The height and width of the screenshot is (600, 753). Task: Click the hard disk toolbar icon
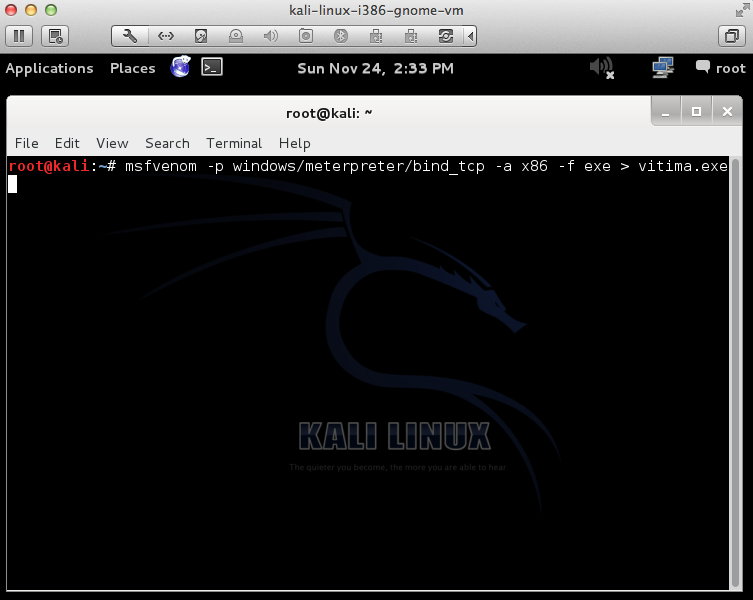(201, 36)
